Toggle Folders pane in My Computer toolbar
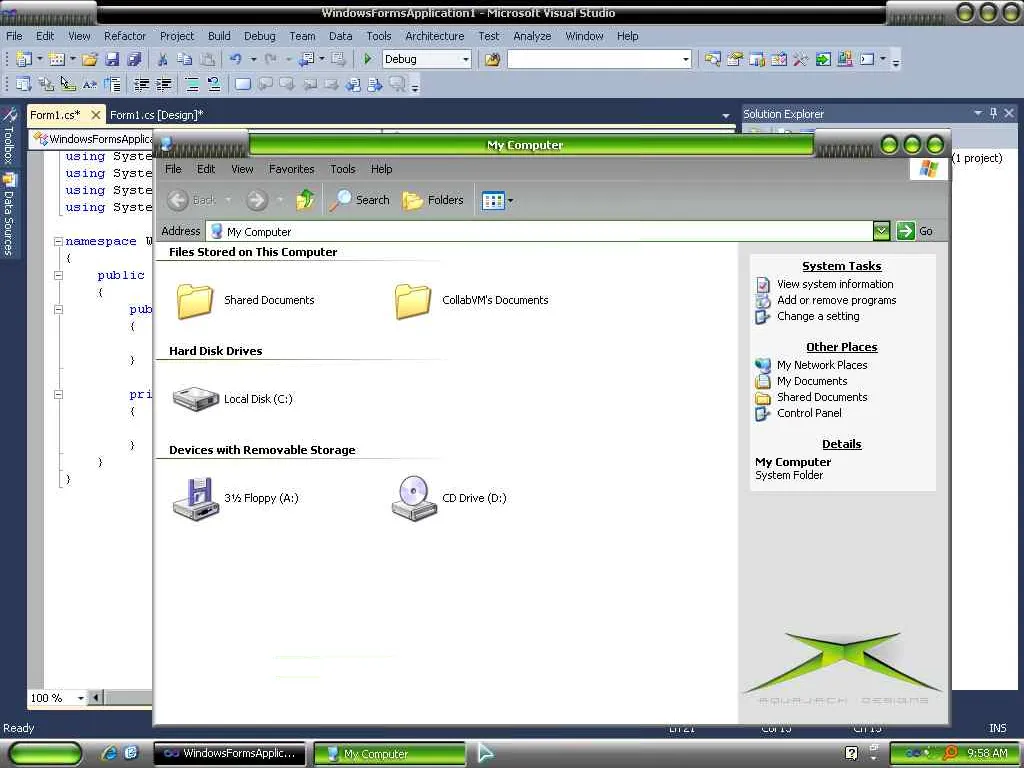This screenshot has height=768, width=1024. pos(433,200)
